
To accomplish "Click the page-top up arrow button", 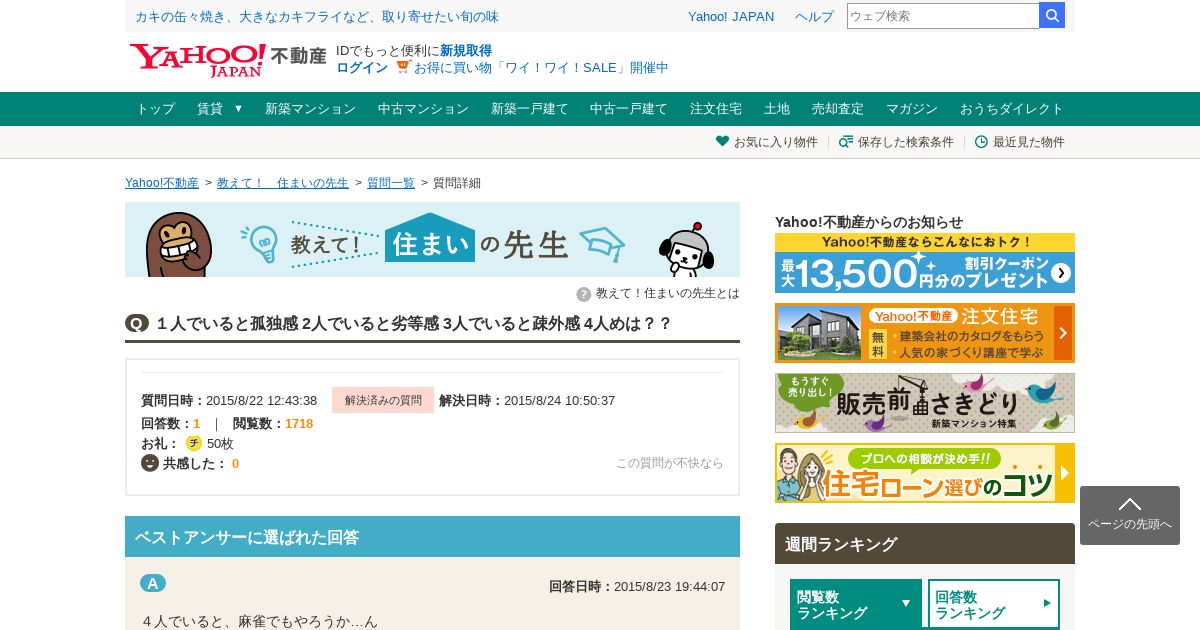I will click(1130, 515).
